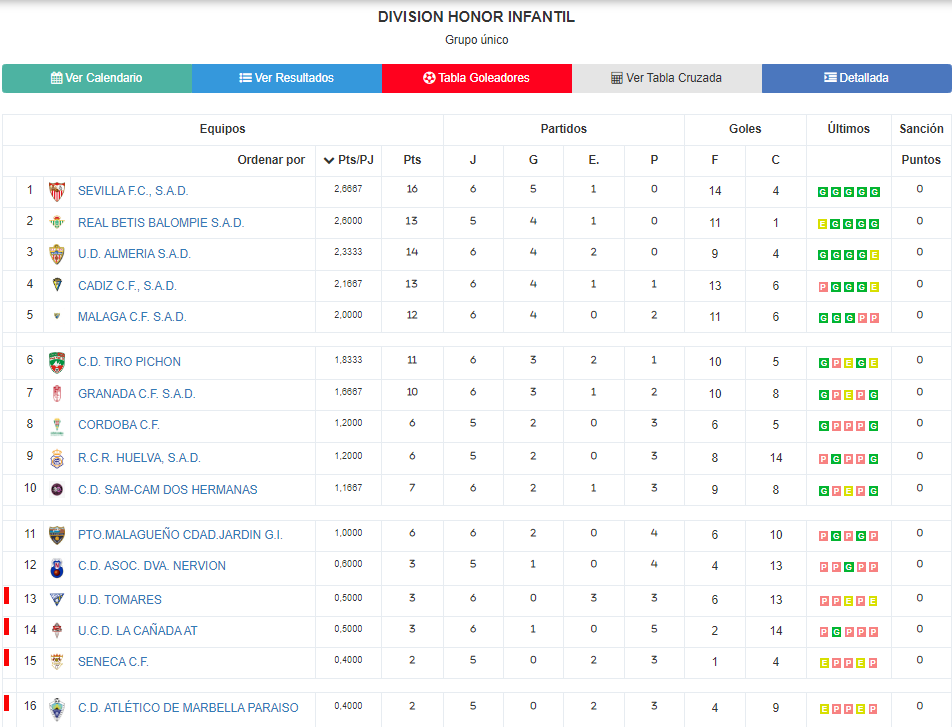Image resolution: width=952 pixels, height=727 pixels.
Task: Click Sevilla's first green G result badge
Action: tap(823, 192)
